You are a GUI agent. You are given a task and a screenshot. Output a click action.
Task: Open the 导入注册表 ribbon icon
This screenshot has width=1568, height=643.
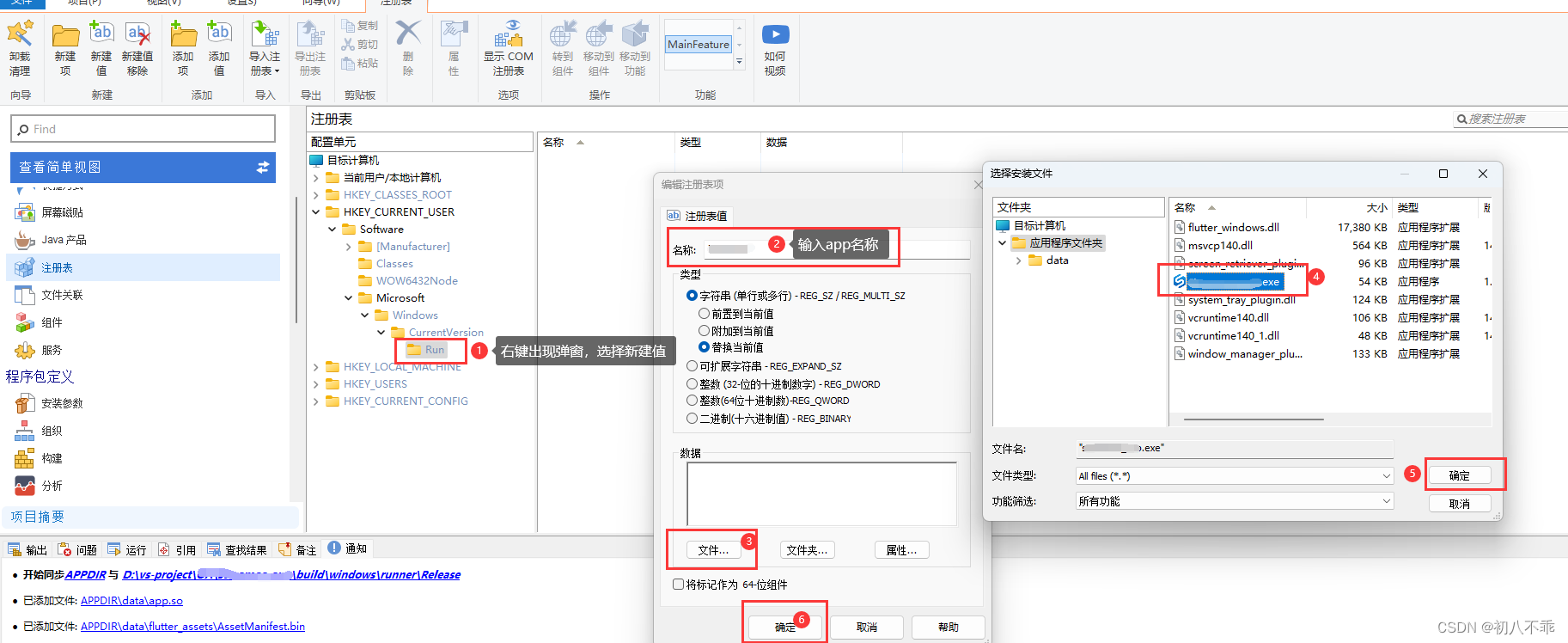pyautogui.click(x=265, y=34)
